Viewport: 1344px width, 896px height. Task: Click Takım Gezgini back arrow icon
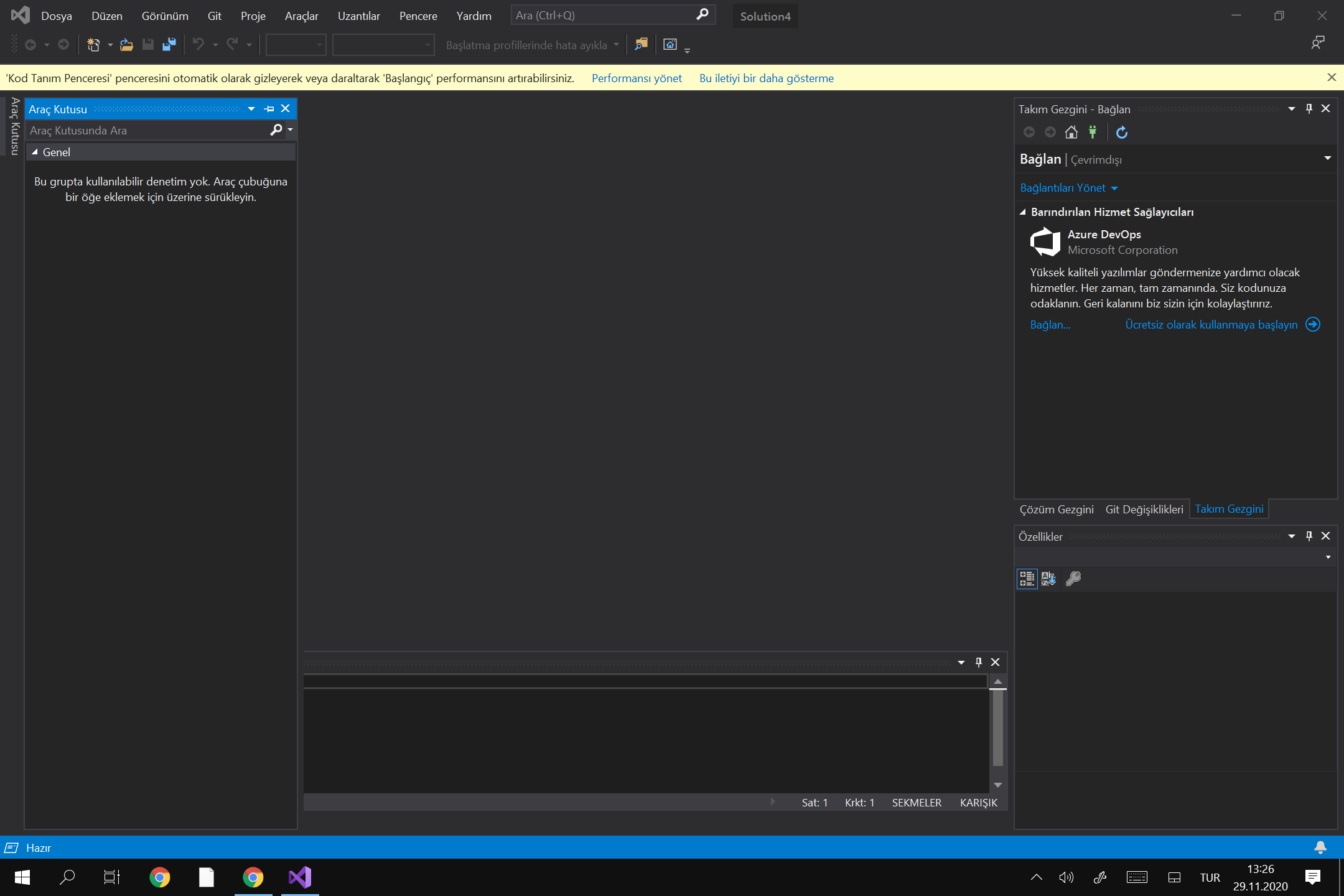coord(1029,132)
